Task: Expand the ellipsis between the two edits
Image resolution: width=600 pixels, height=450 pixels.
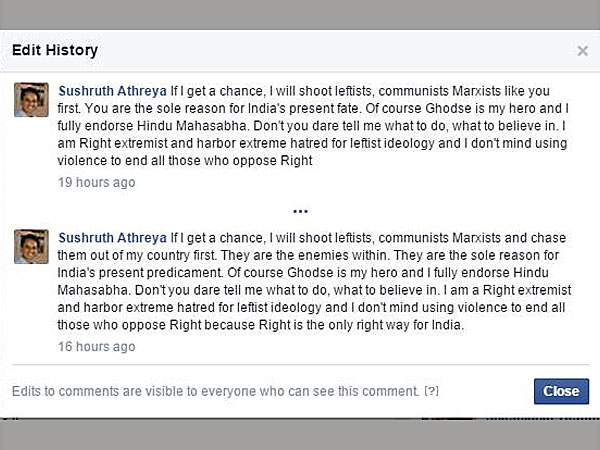Action: point(300,211)
